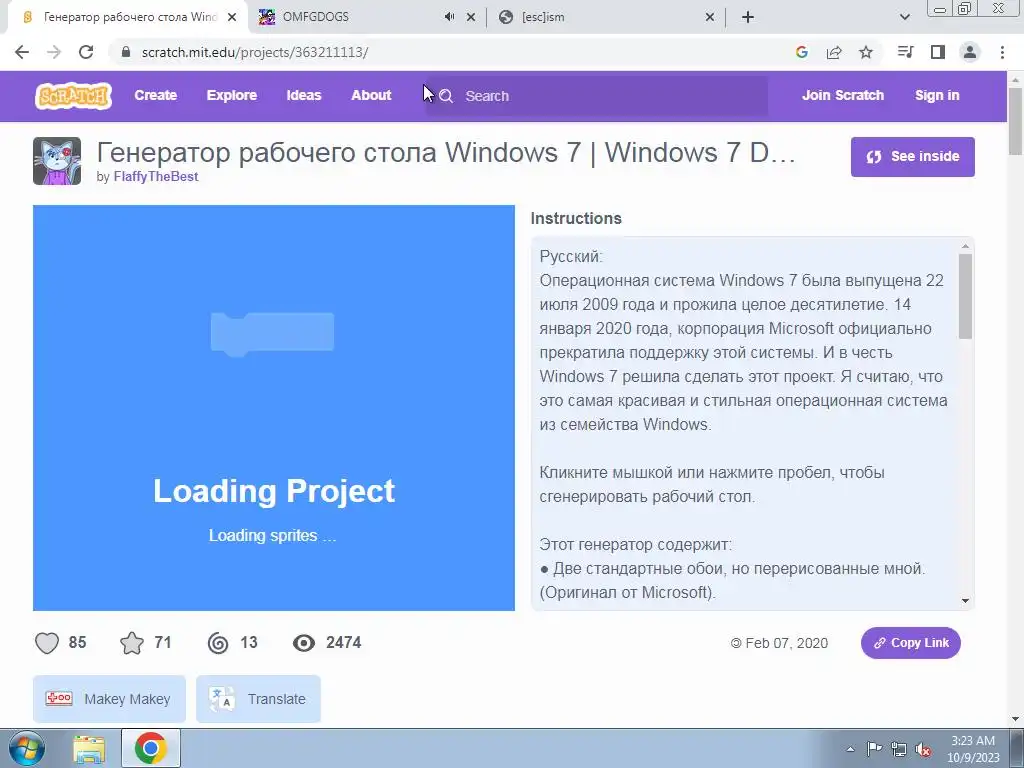The width and height of the screenshot is (1024, 768).
Task: Click the Loading Project stage area
Action: tap(274, 408)
